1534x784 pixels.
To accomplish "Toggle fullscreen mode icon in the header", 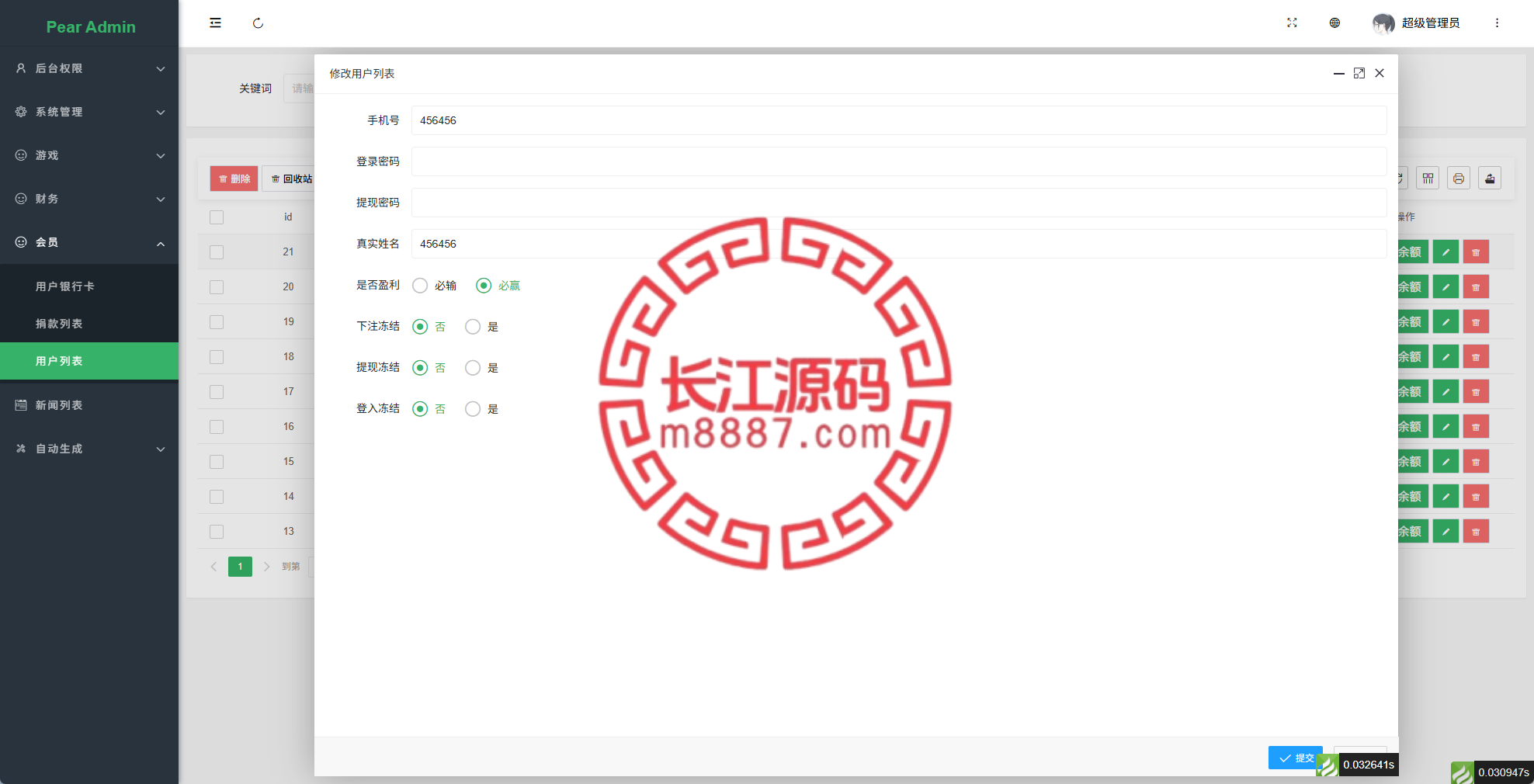I will [1292, 23].
